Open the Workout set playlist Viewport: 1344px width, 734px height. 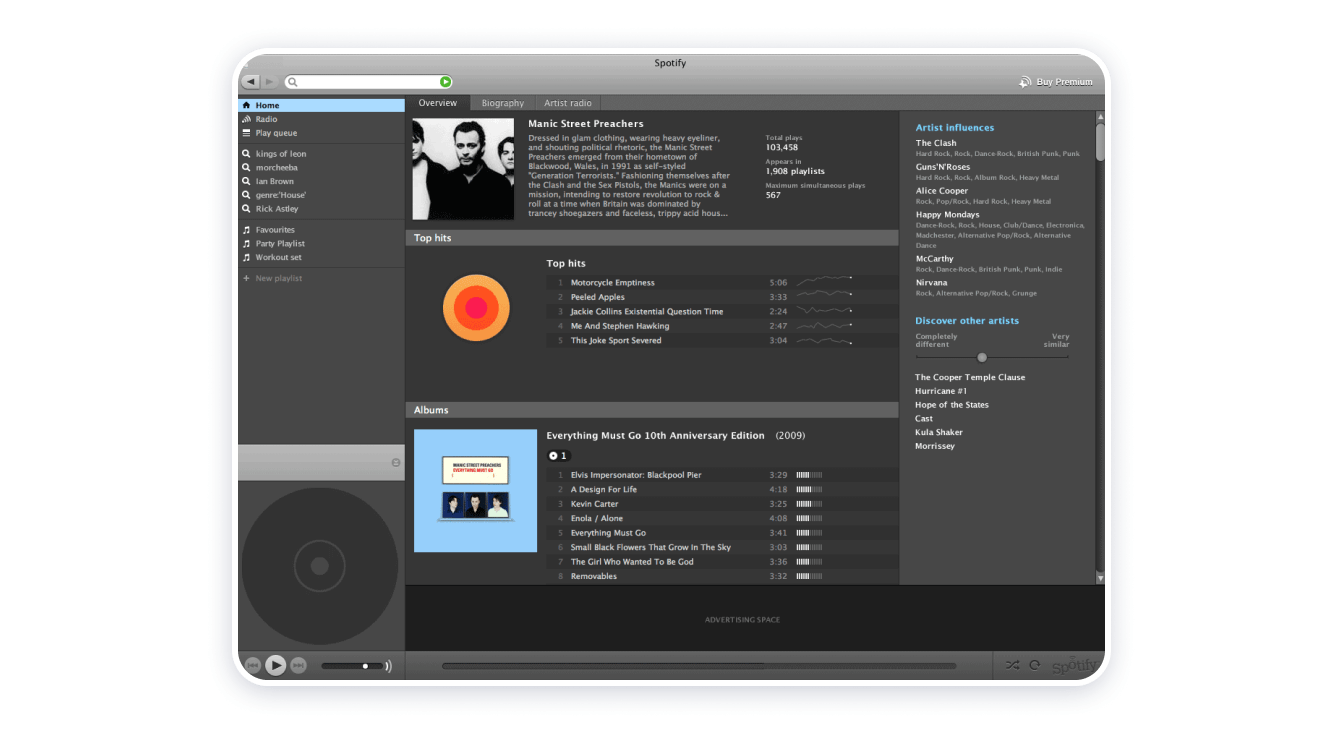coord(321,257)
